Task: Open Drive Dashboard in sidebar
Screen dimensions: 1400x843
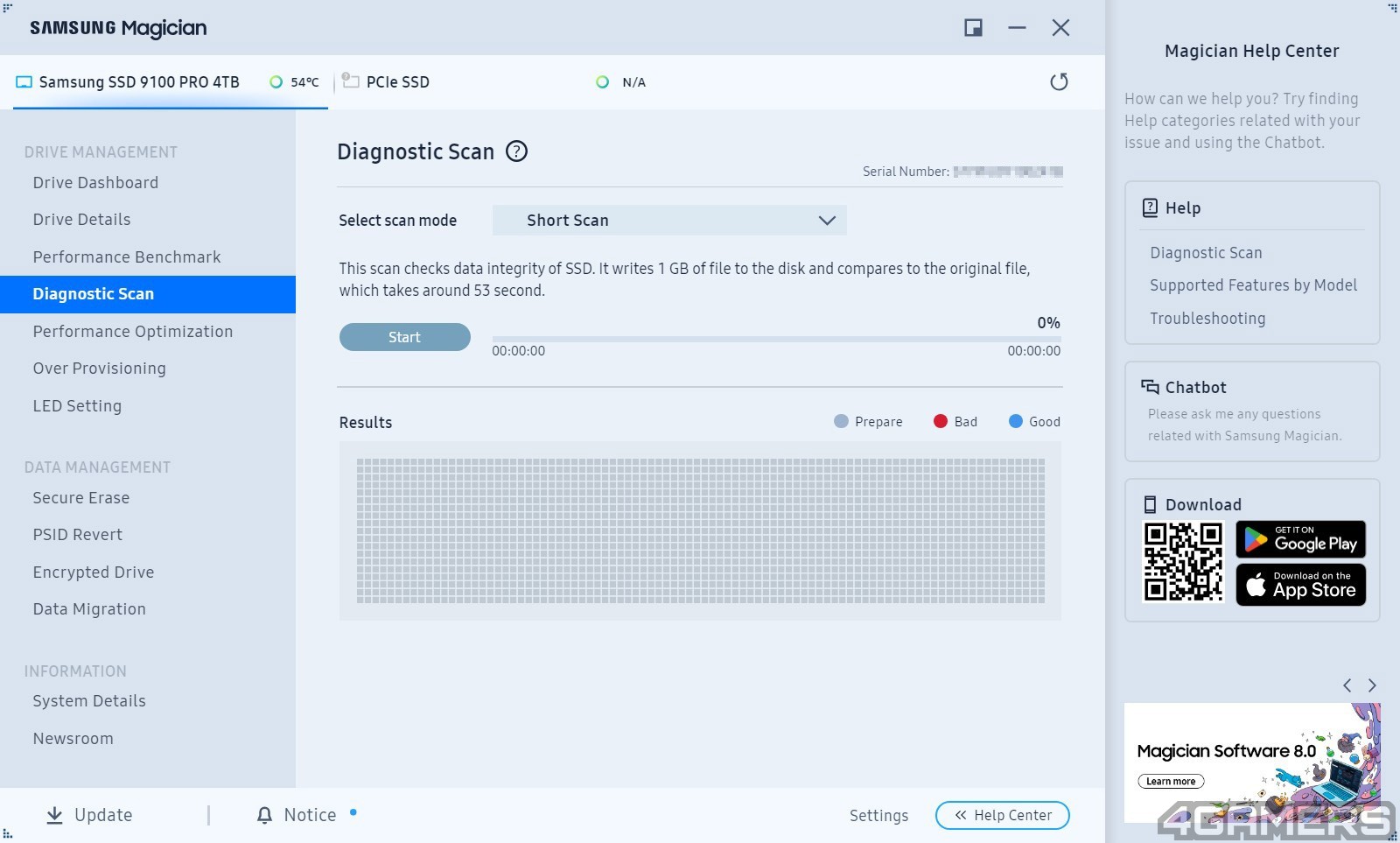Action: pos(95,182)
